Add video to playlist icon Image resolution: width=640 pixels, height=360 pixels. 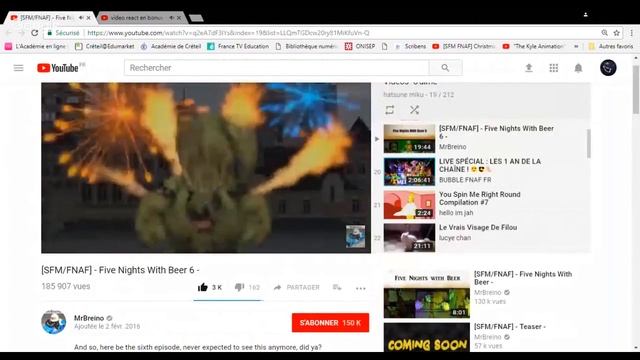(337, 287)
